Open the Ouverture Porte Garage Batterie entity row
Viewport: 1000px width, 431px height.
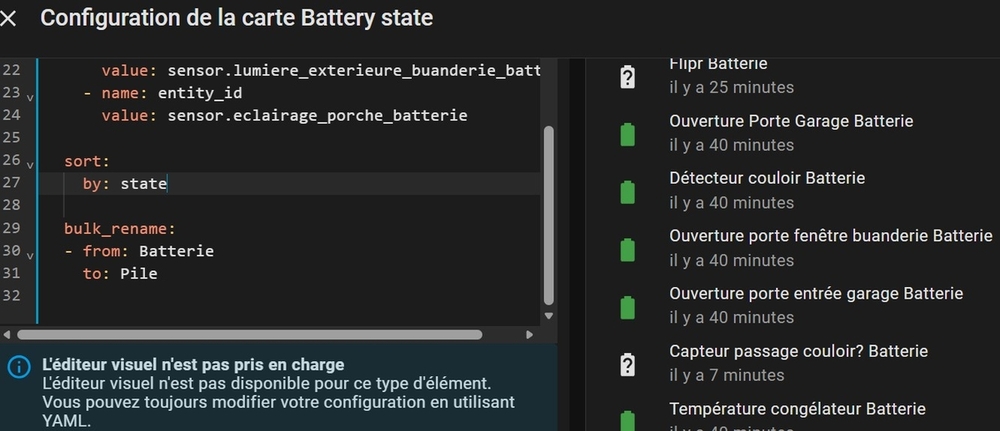tap(791, 133)
